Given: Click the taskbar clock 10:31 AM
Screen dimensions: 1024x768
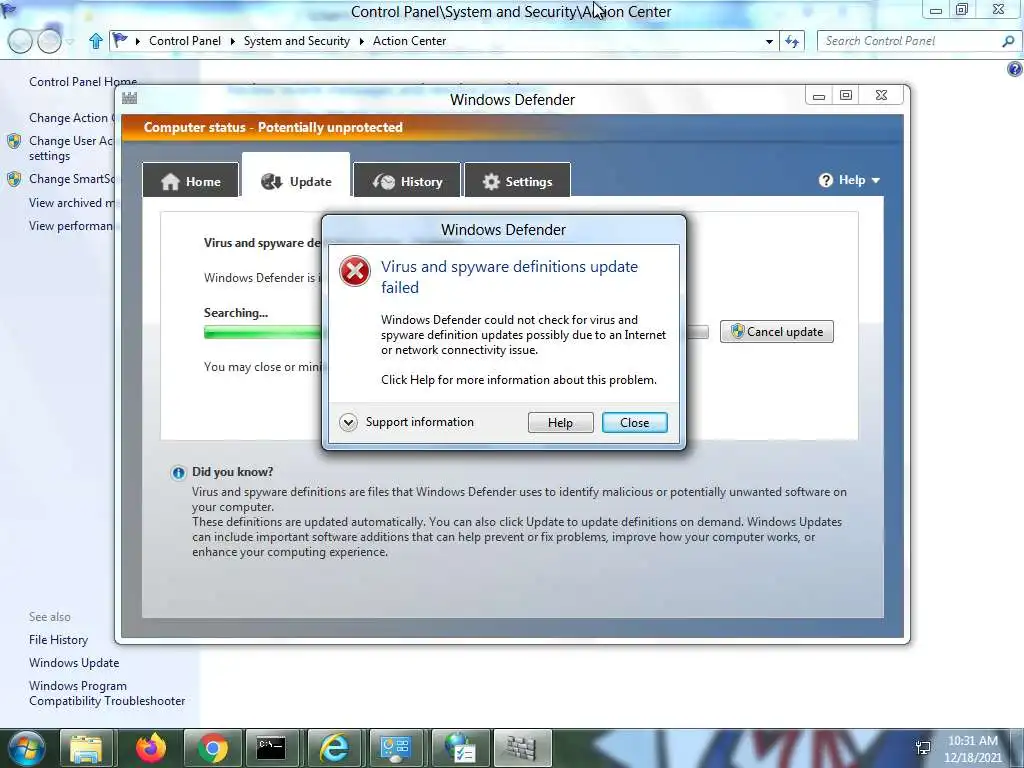Looking at the screenshot, I should (972, 741).
